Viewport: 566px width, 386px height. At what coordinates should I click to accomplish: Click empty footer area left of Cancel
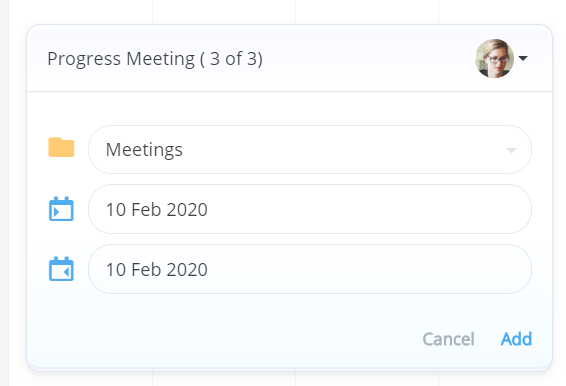(x=224, y=339)
